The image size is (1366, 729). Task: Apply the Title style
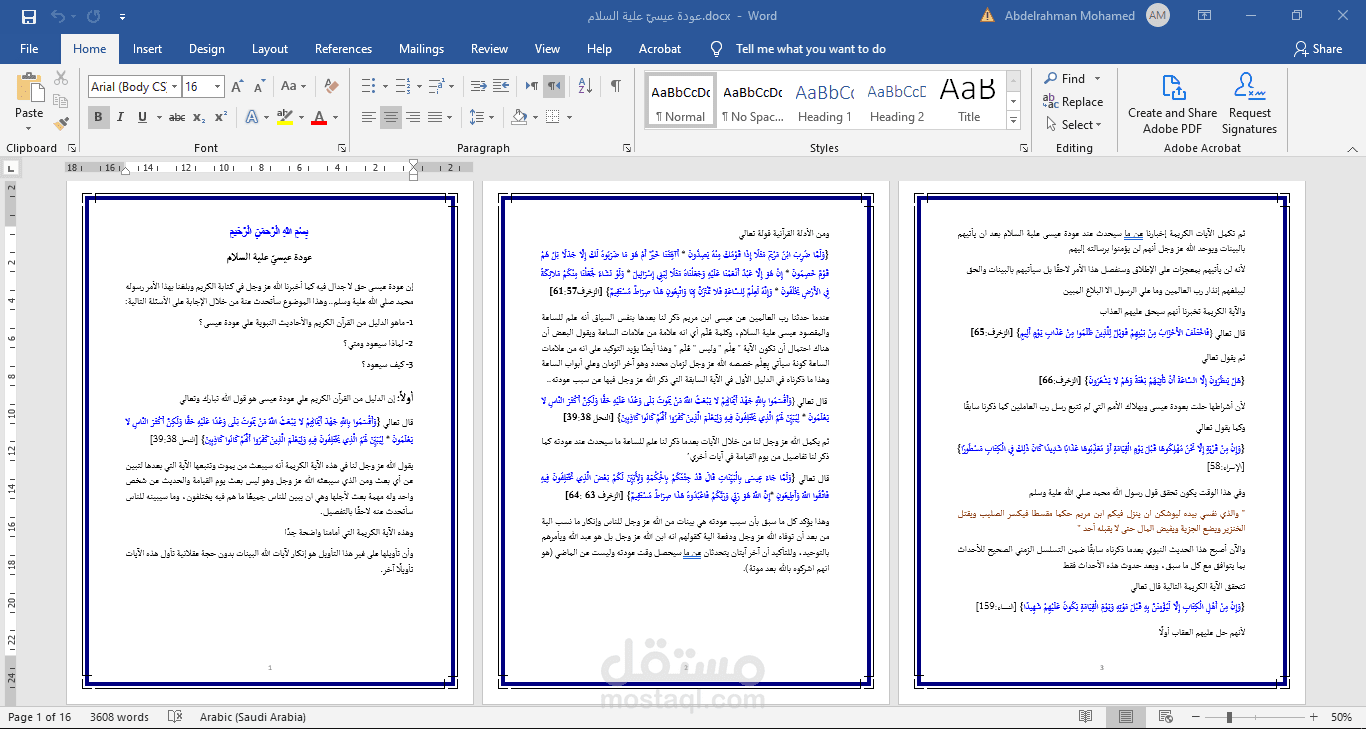(969, 101)
